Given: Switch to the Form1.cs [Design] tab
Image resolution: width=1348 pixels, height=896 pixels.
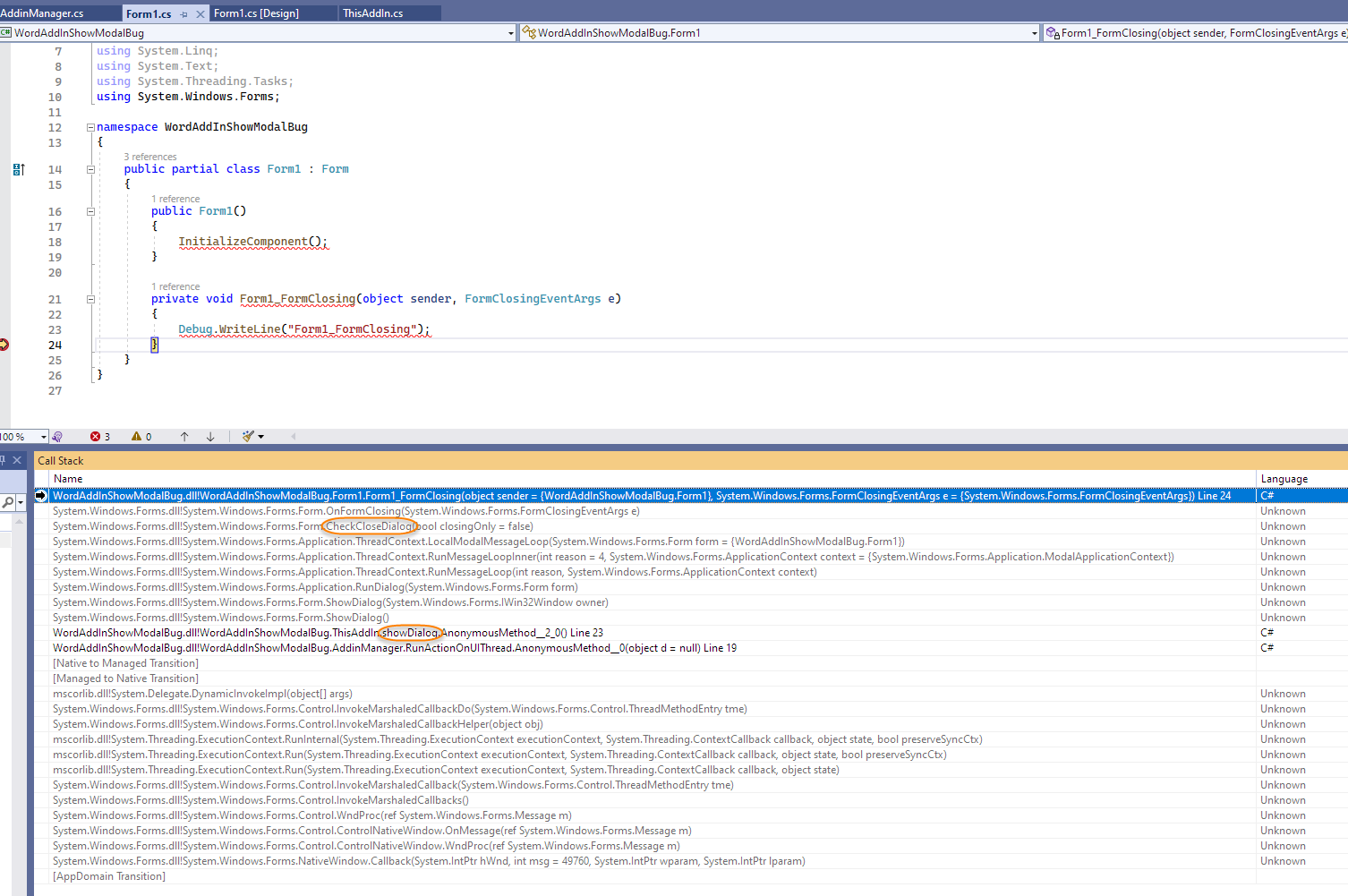Looking at the screenshot, I should (273, 13).
